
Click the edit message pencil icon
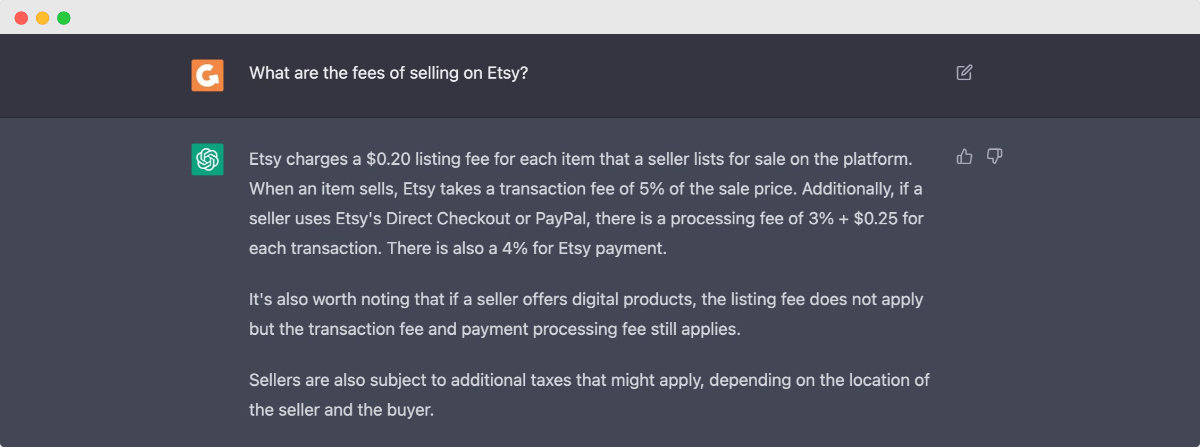pos(964,72)
